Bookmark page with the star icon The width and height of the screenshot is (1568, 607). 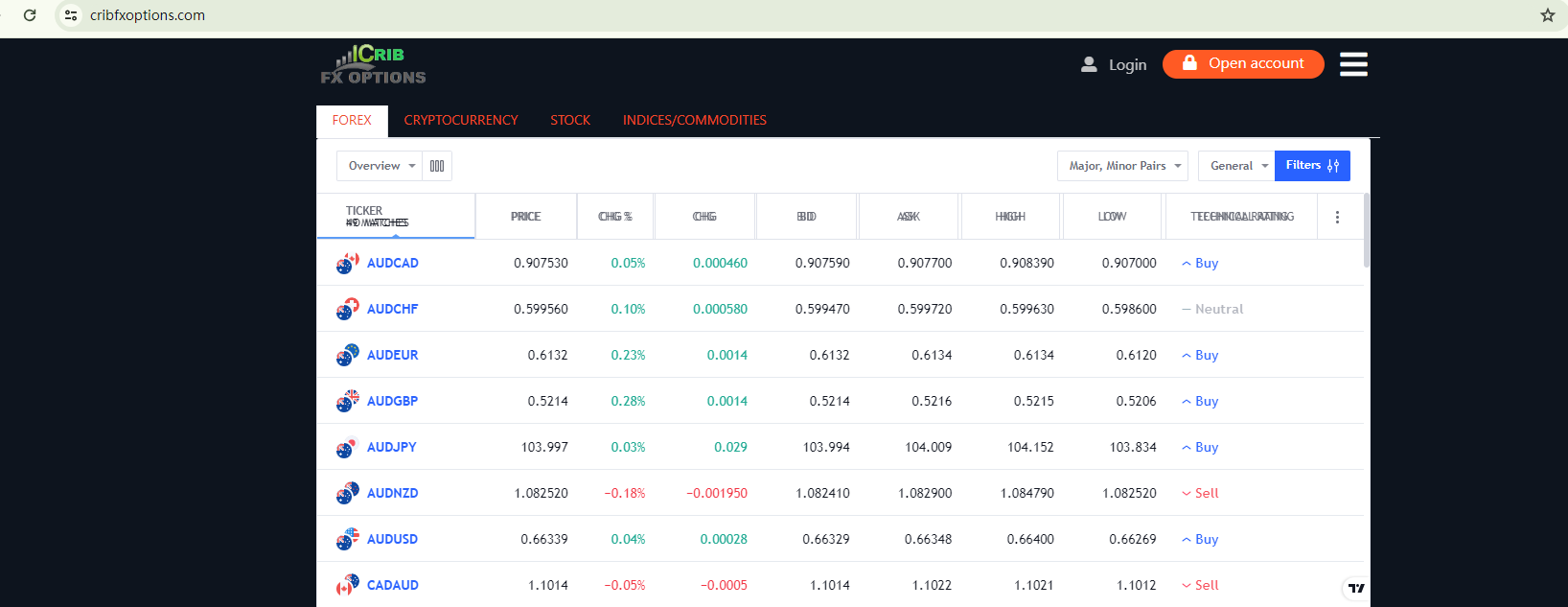coord(1547,15)
